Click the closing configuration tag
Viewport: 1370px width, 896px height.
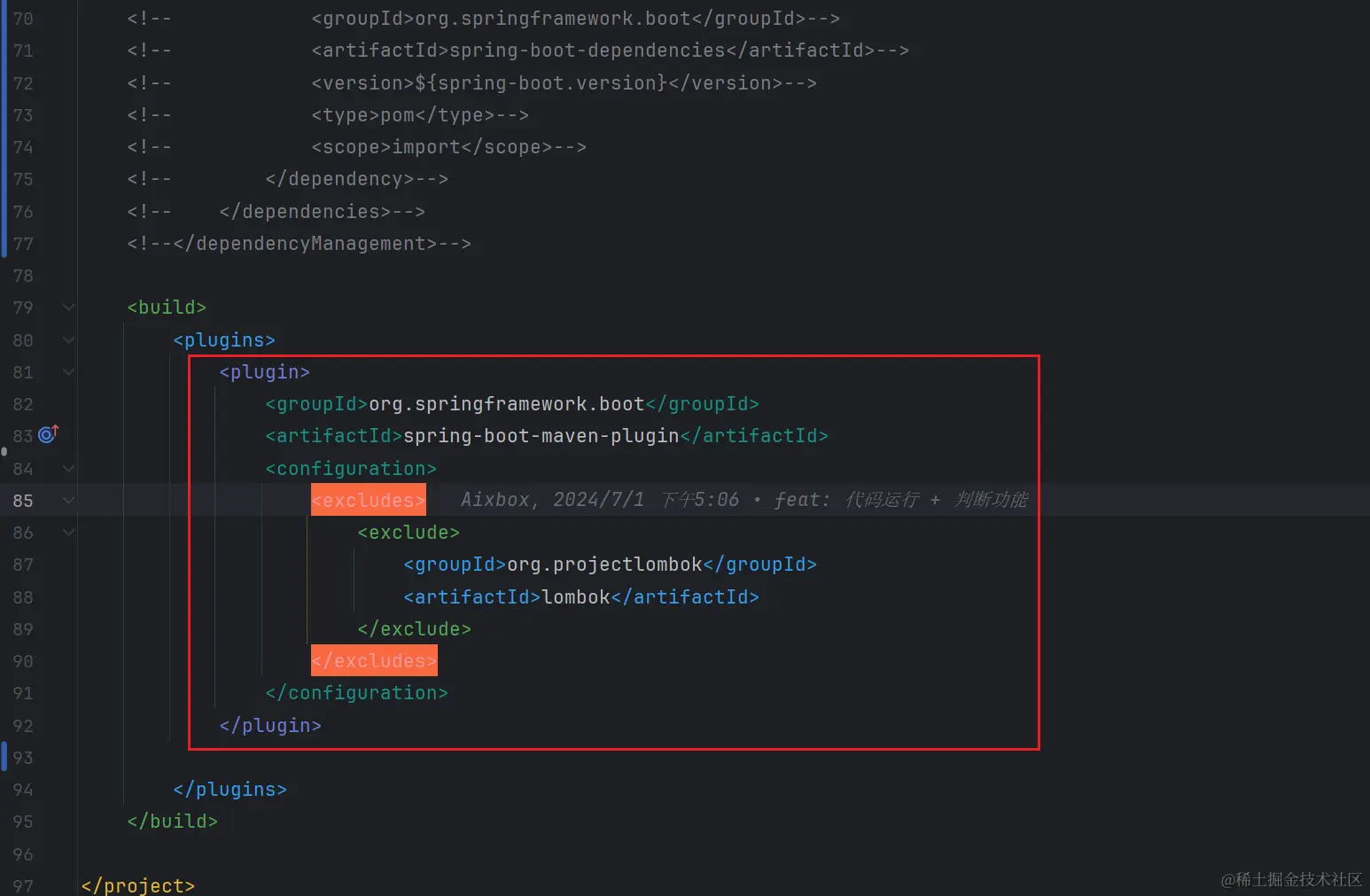(x=356, y=693)
